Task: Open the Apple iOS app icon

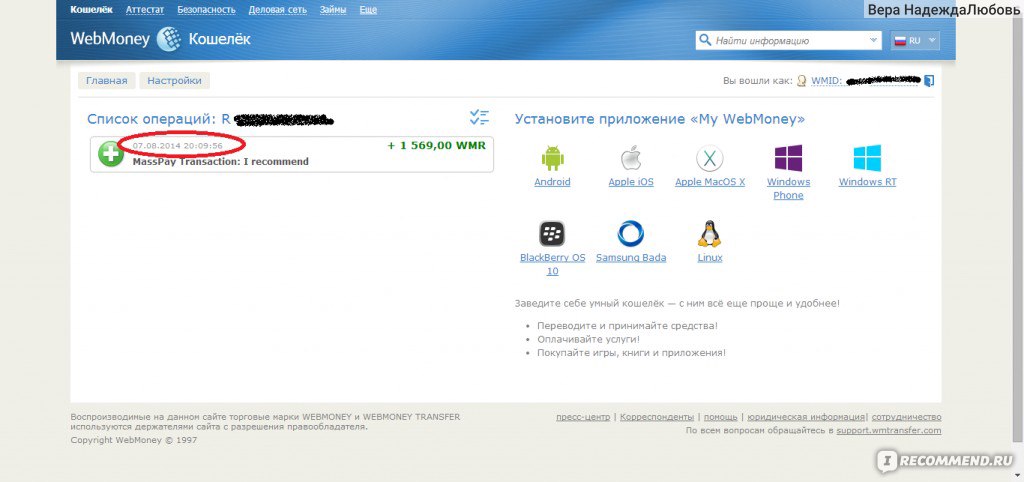Action: point(630,158)
